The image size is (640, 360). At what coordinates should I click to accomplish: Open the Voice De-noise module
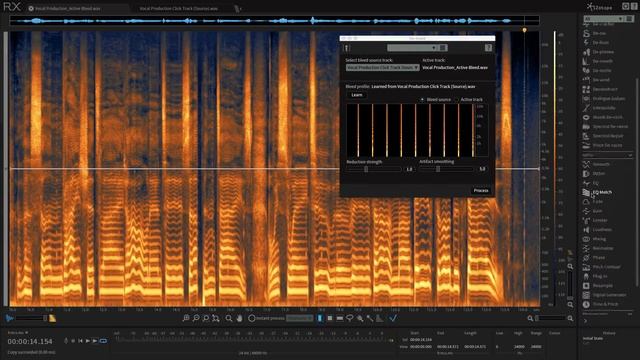pyautogui.click(x=607, y=145)
